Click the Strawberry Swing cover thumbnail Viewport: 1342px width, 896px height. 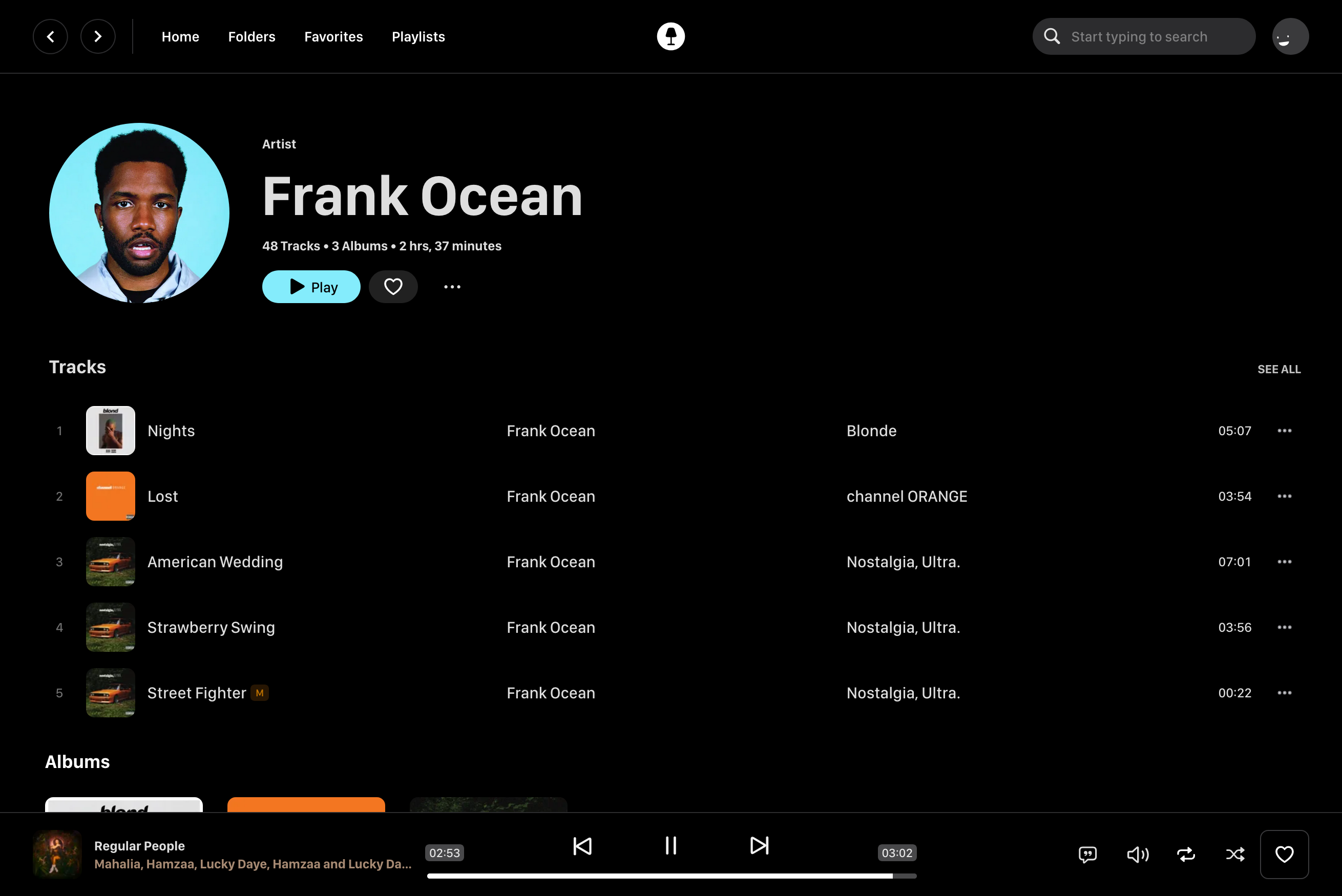pos(111,627)
